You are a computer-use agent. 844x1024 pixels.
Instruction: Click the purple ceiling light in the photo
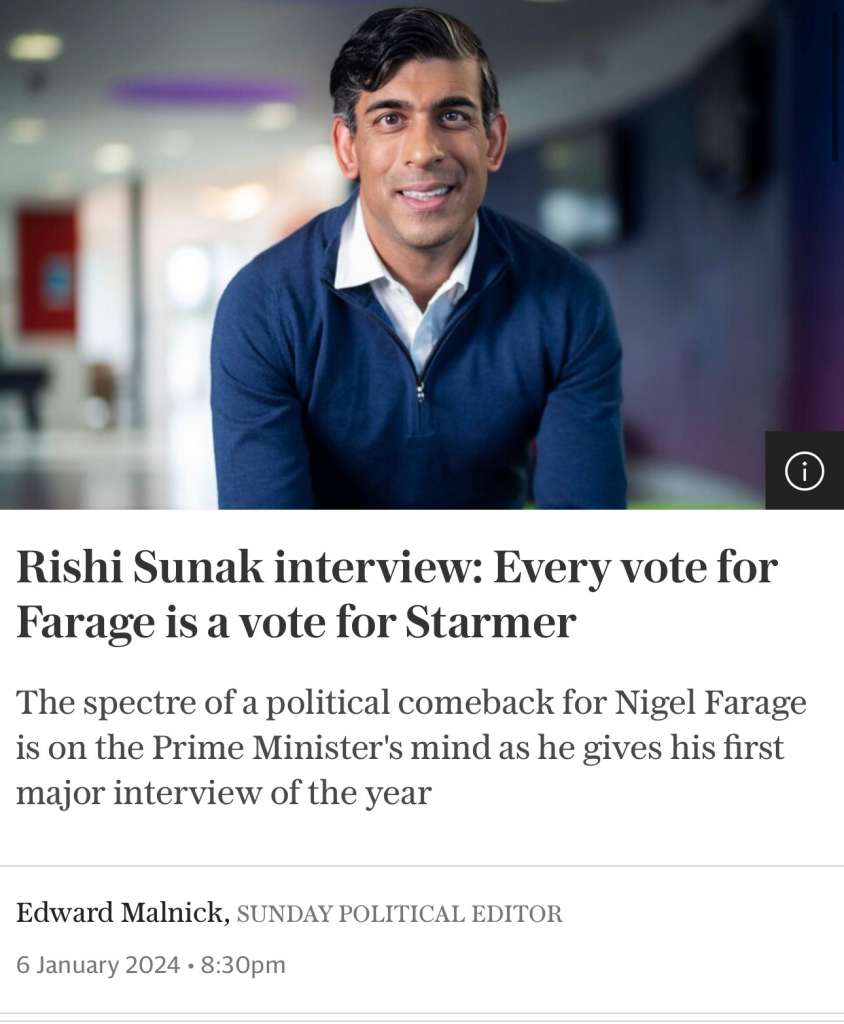(x=205, y=92)
